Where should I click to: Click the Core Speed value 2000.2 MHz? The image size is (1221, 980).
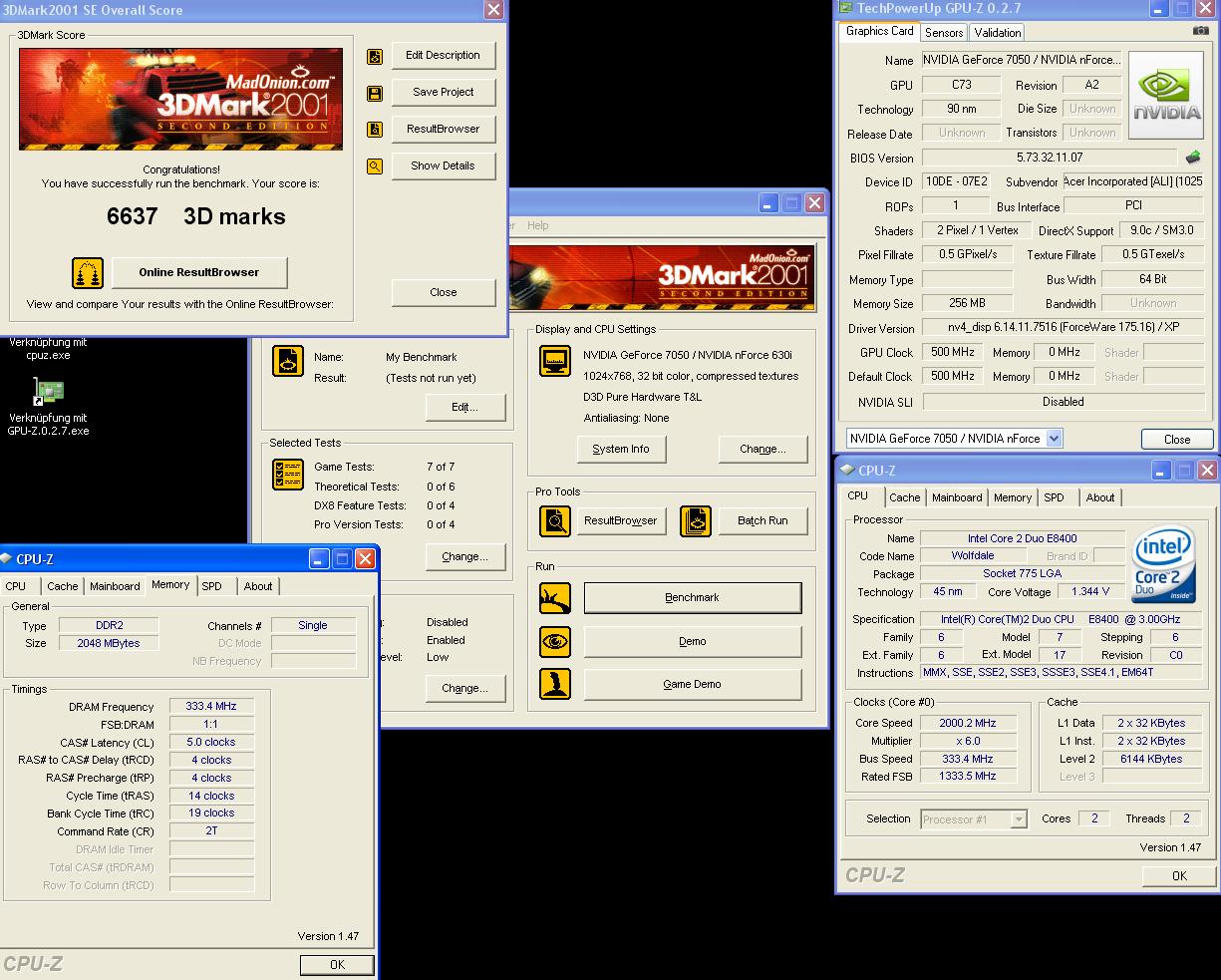[x=968, y=723]
